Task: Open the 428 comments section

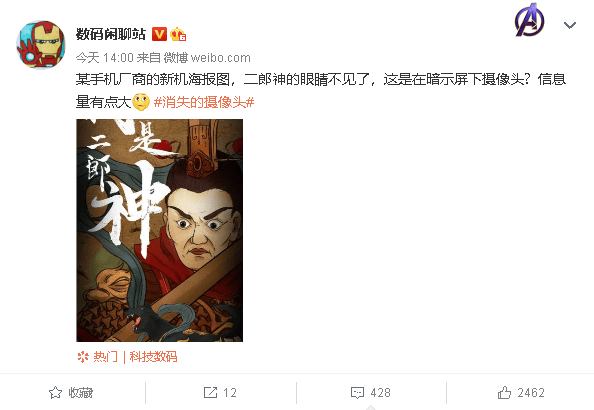Action: 370,393
